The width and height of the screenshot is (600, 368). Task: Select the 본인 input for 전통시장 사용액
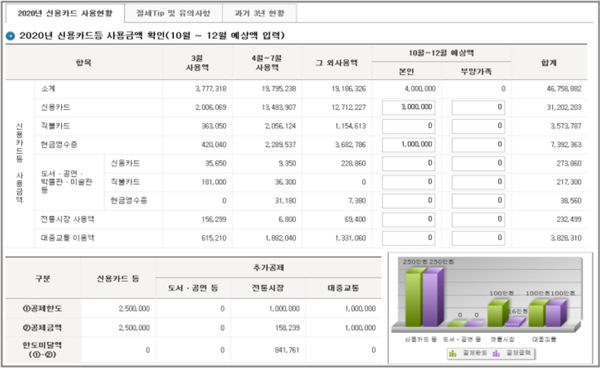click(x=408, y=220)
